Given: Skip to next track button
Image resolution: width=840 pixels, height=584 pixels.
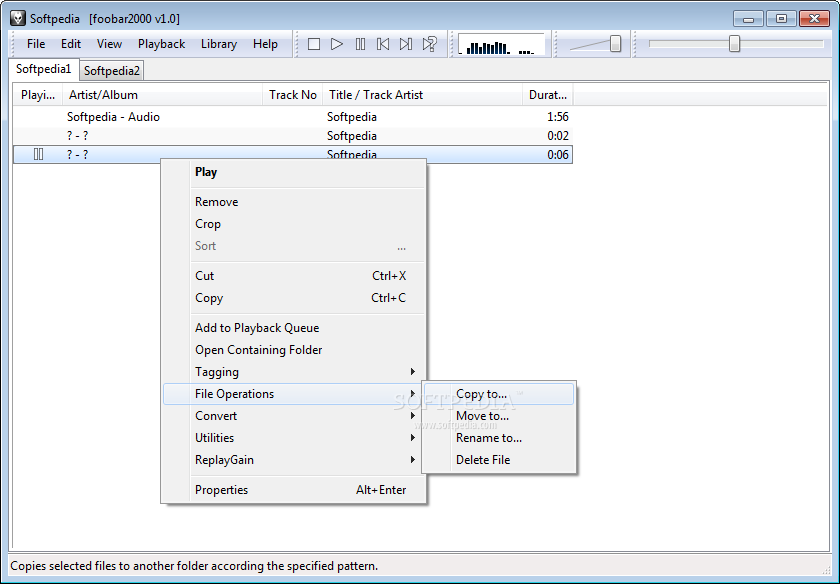Looking at the screenshot, I should point(406,44).
